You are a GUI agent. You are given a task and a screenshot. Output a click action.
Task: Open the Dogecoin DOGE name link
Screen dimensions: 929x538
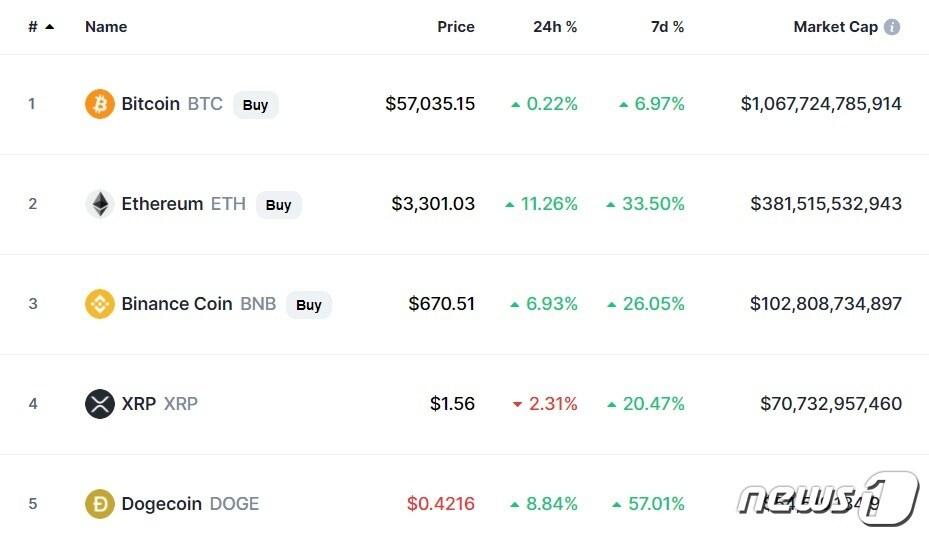click(190, 504)
